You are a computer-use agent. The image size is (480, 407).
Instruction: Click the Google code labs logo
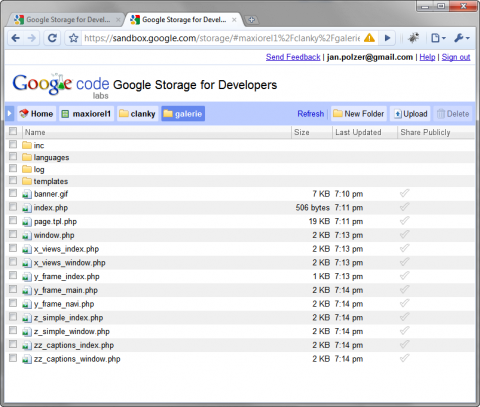61,86
